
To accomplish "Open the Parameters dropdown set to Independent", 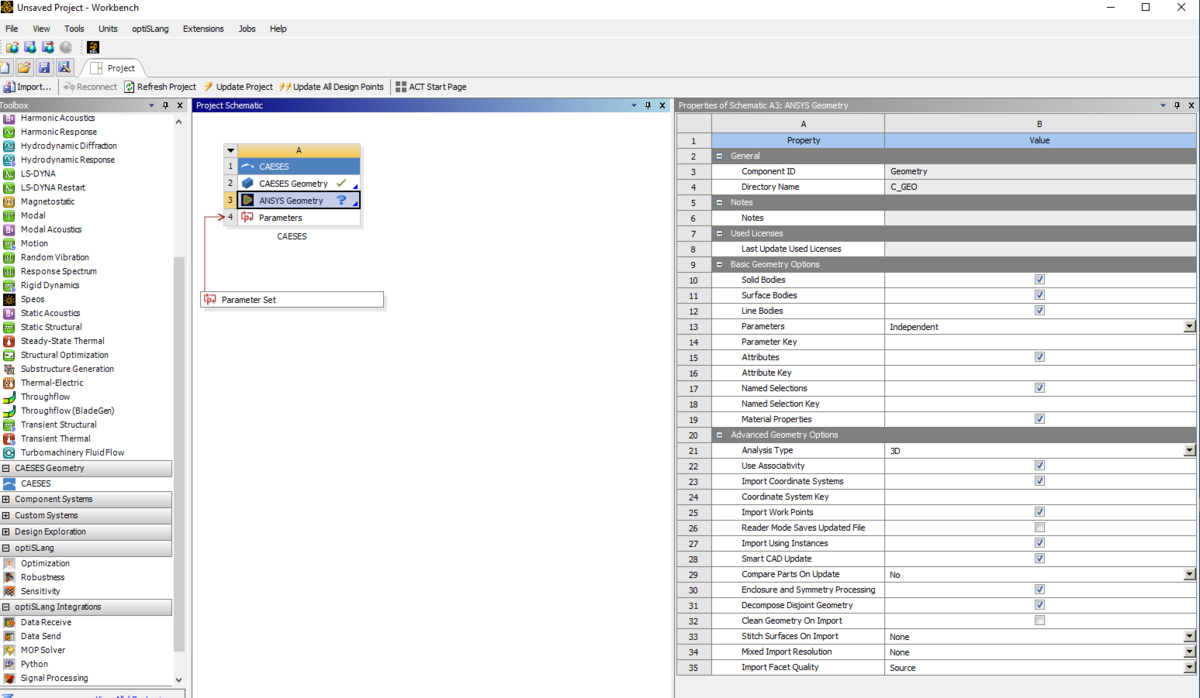I will [1189, 327].
